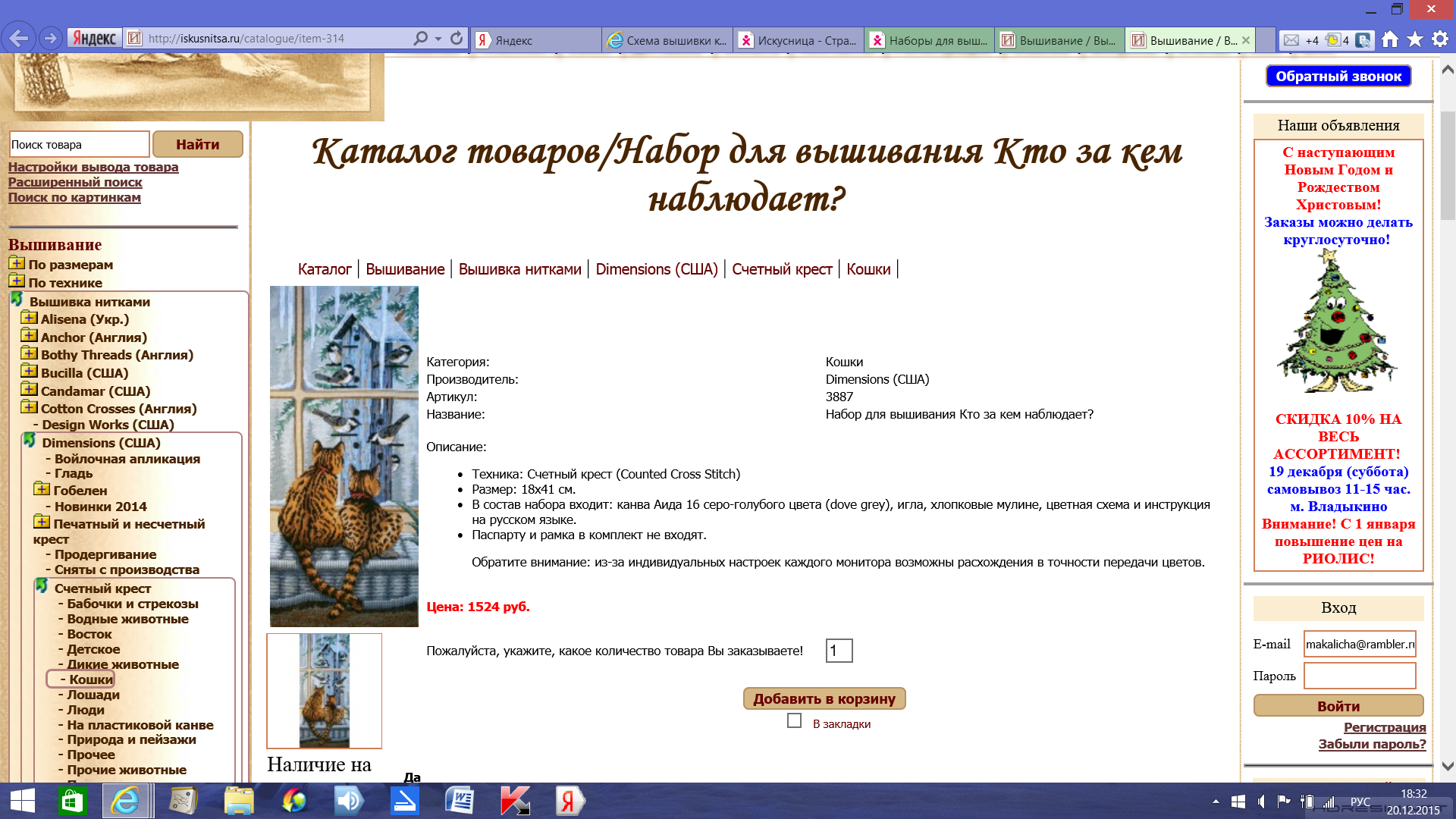The image size is (1456, 819).
Task: Click the small cats embroidery thumbnail
Action: (325, 691)
